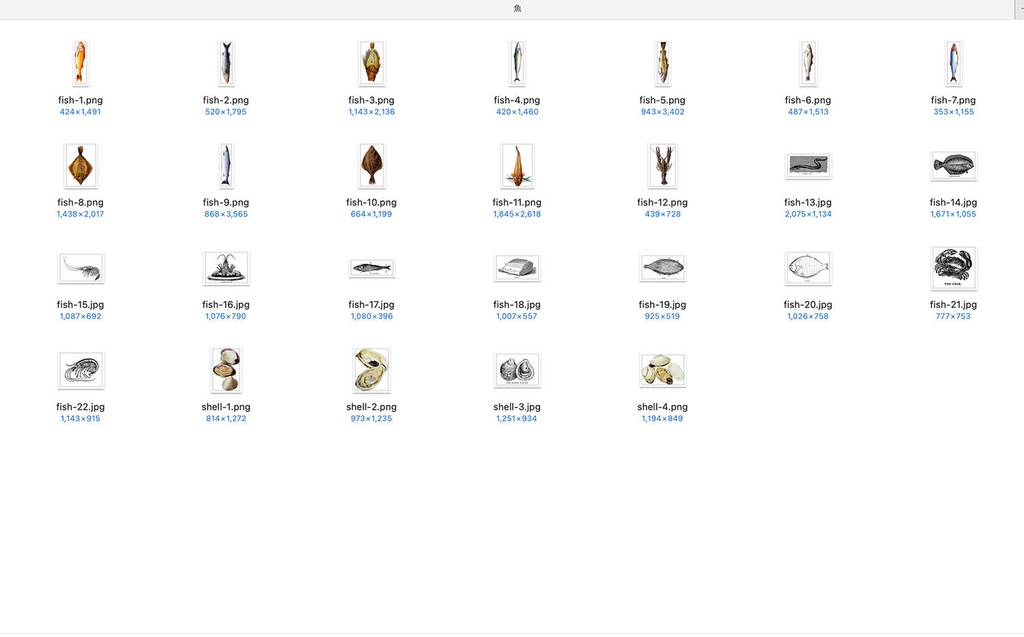Click the dimensions text "487×1,513"

[x=808, y=112]
